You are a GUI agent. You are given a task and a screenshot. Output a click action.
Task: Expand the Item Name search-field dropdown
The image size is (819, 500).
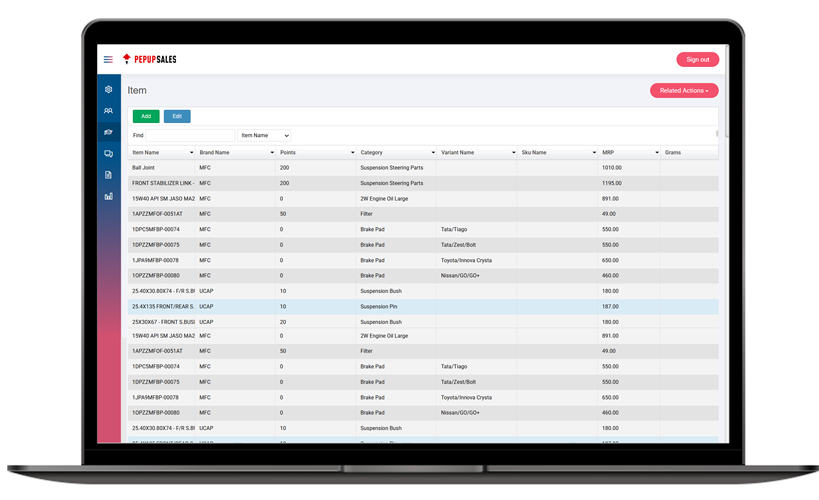click(x=265, y=135)
